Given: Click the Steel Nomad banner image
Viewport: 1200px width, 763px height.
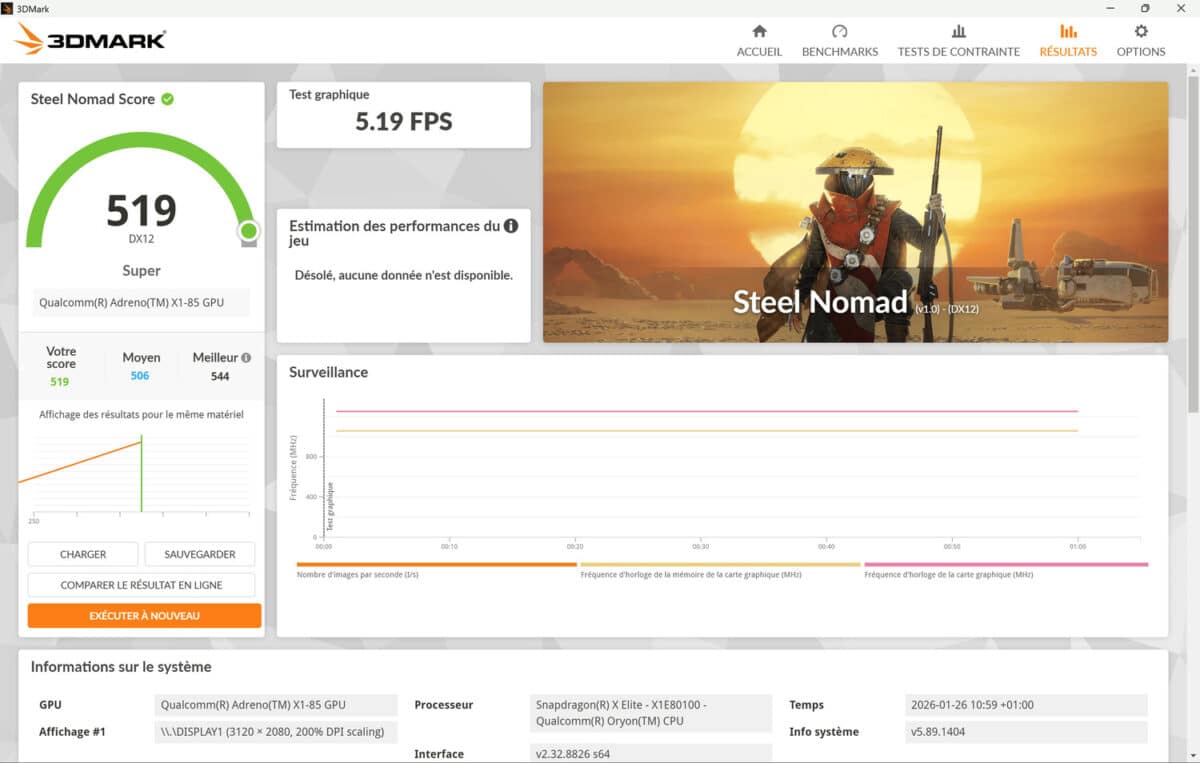Looking at the screenshot, I should (x=855, y=212).
